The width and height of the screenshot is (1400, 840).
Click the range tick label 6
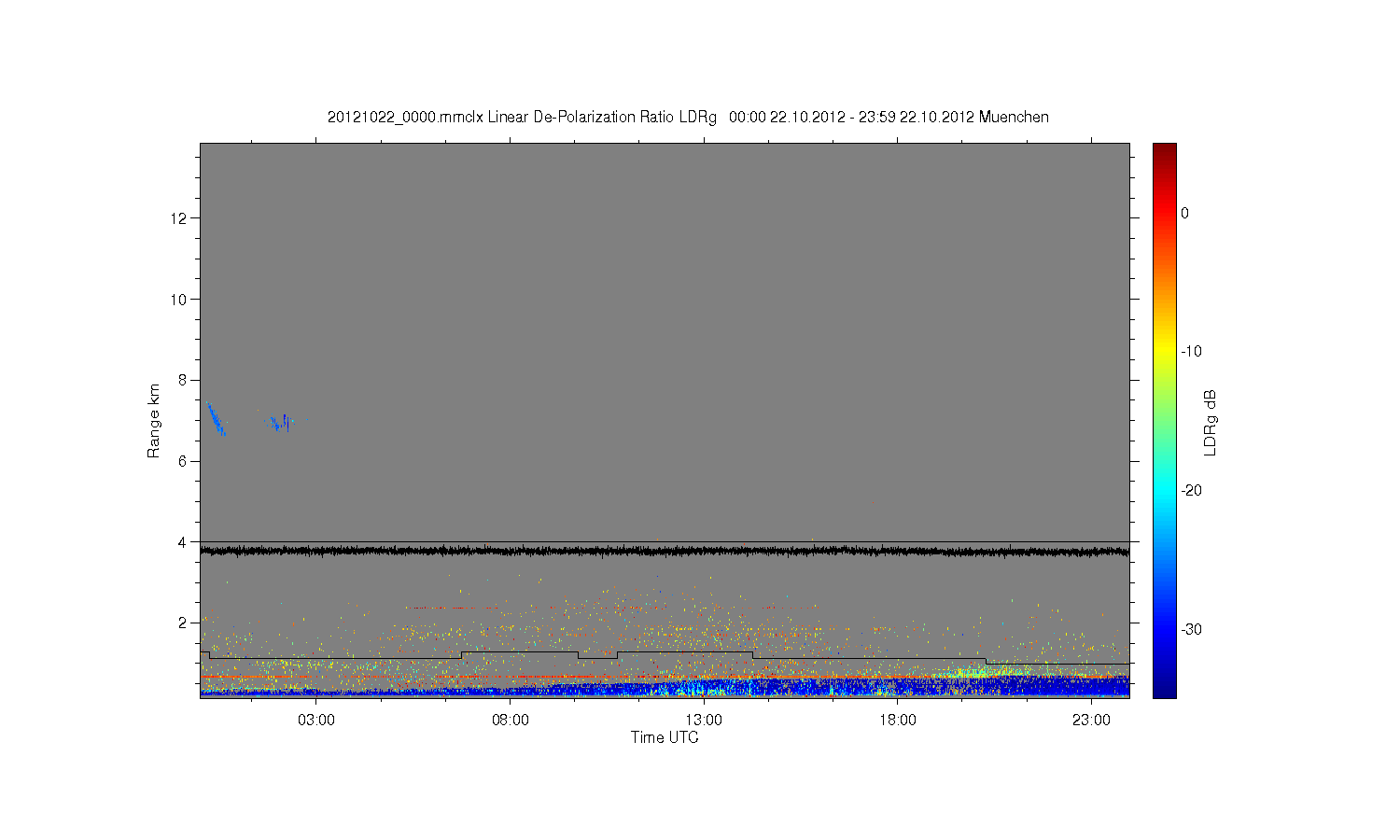tap(183, 461)
